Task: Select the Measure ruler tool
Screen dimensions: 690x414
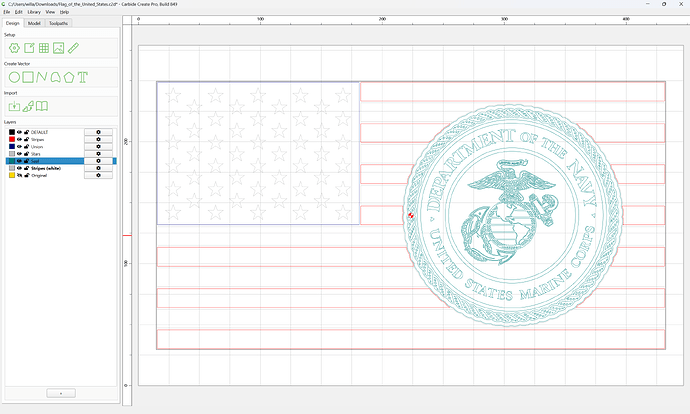Action: [73, 48]
